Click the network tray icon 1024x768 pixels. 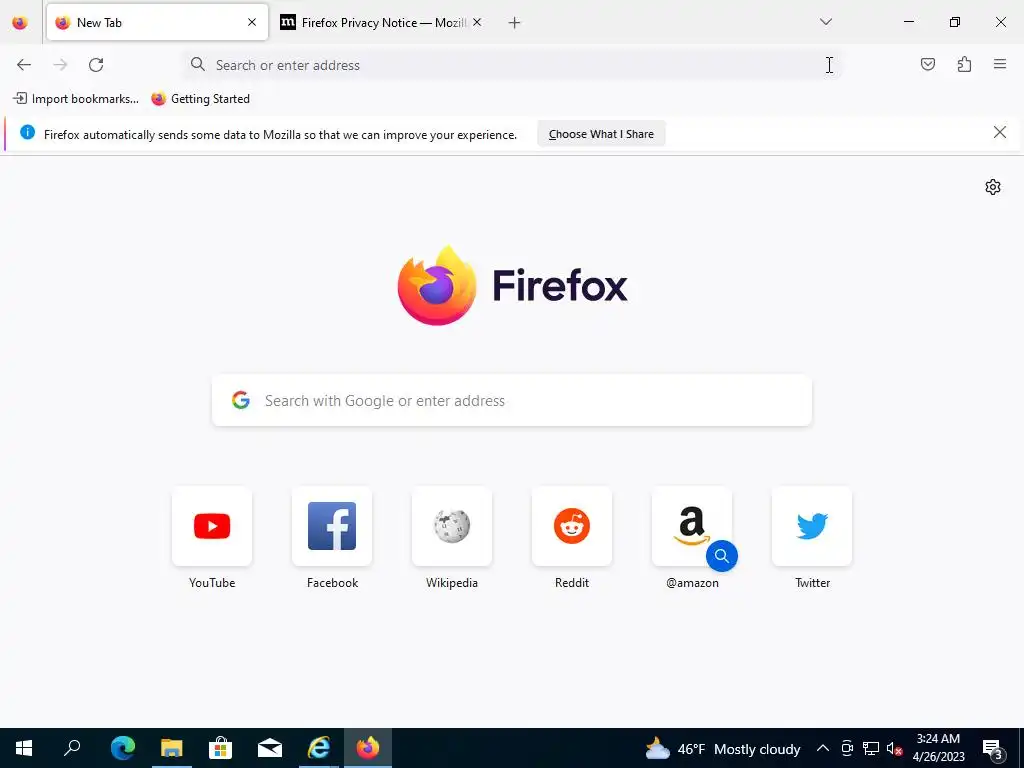871,748
